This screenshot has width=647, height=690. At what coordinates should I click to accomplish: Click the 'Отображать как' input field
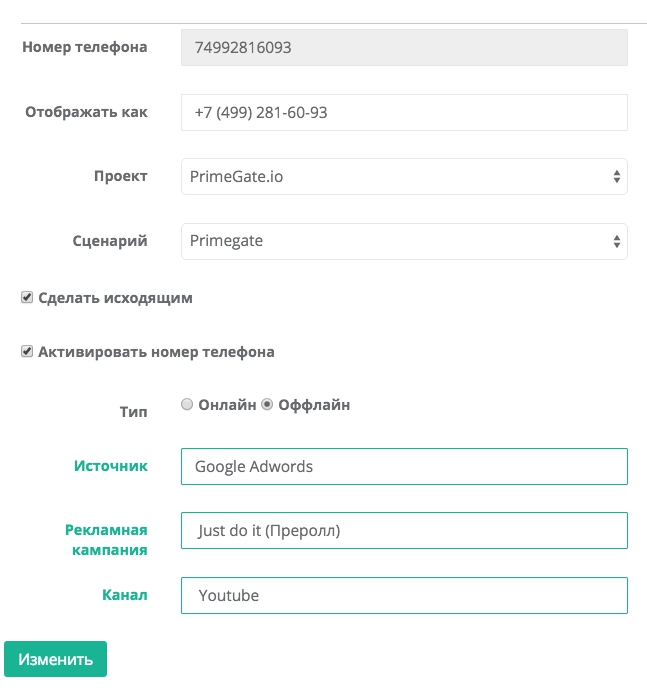(x=403, y=113)
